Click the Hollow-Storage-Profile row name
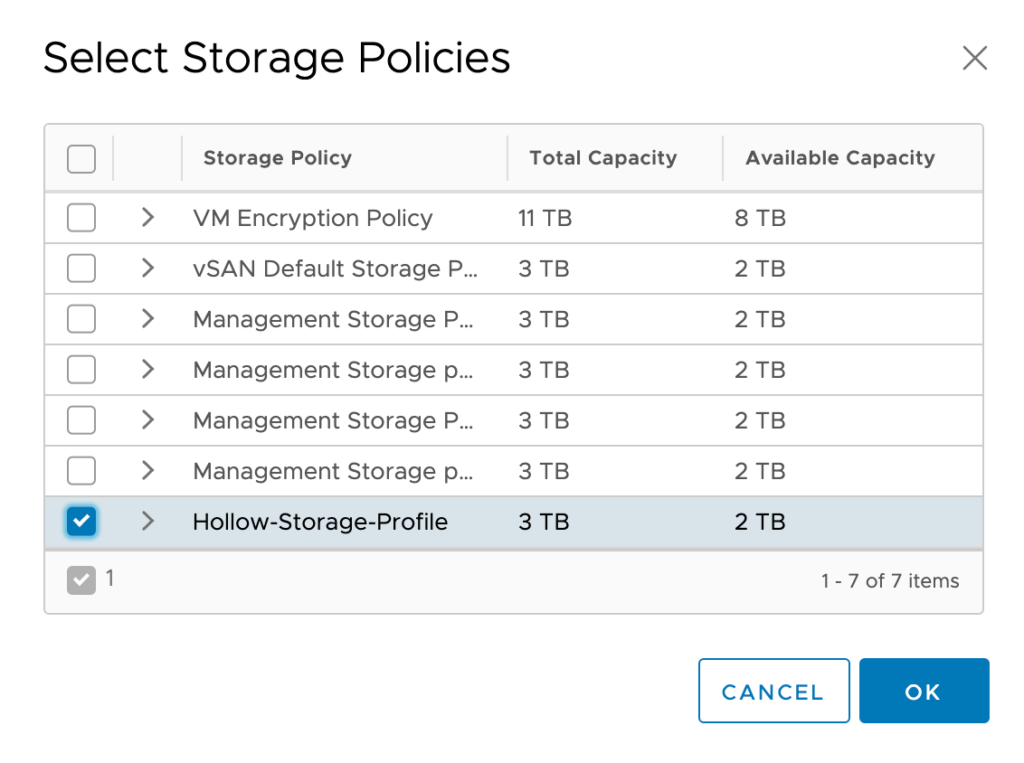The width and height of the screenshot is (1024, 763). tap(320, 522)
